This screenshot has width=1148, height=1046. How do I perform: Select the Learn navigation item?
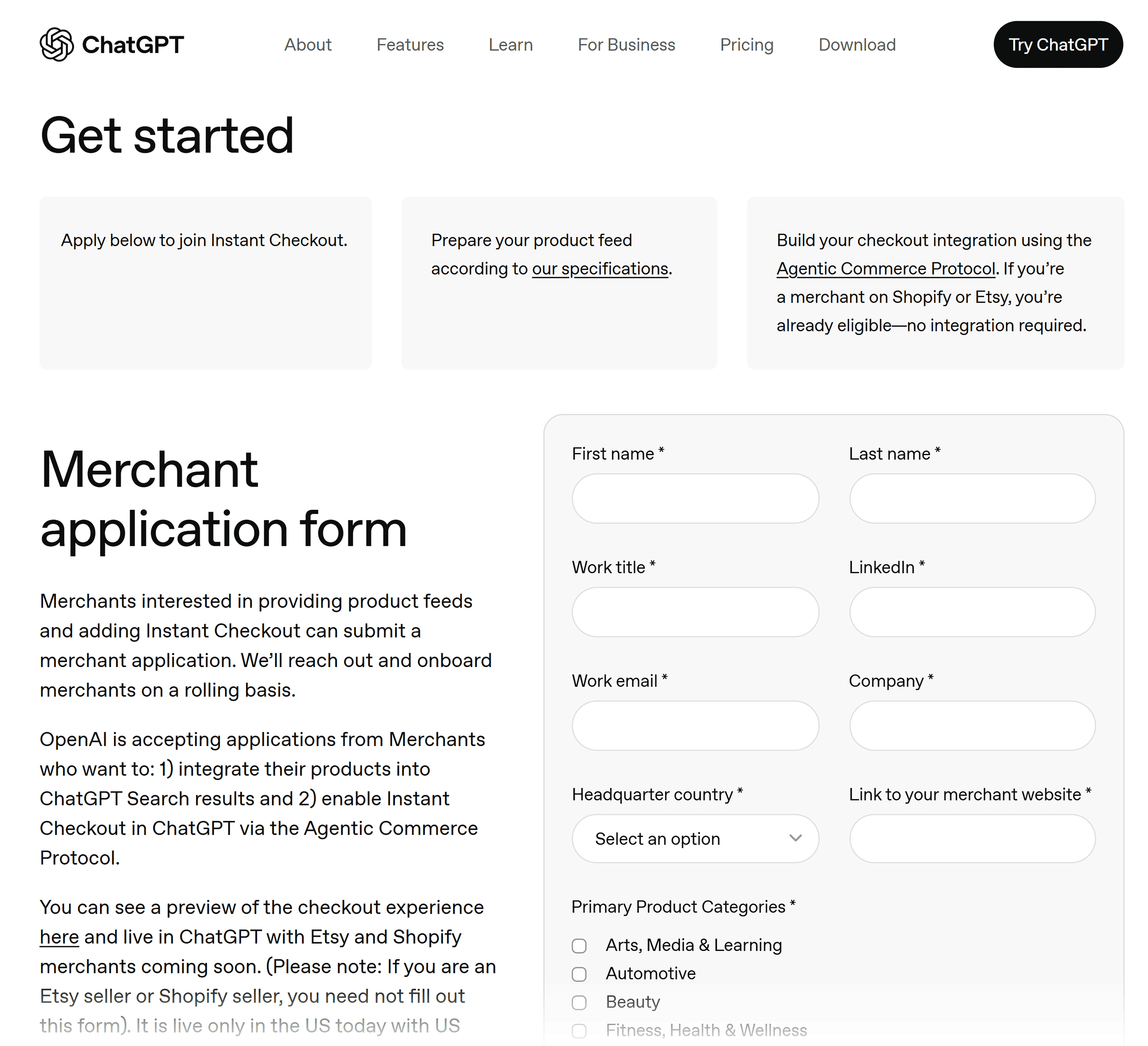pos(510,45)
